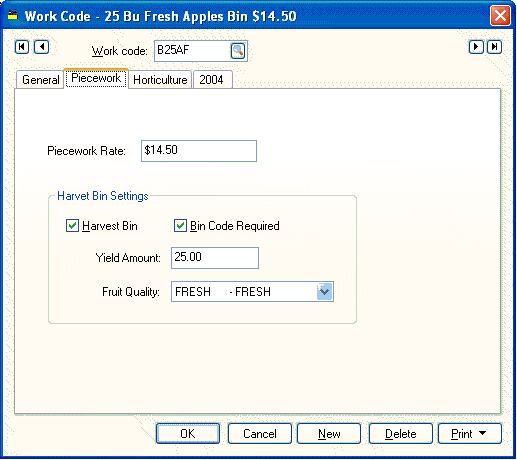Image resolution: width=517 pixels, height=460 pixels.
Task: Delete this work code record
Action: pyautogui.click(x=401, y=433)
